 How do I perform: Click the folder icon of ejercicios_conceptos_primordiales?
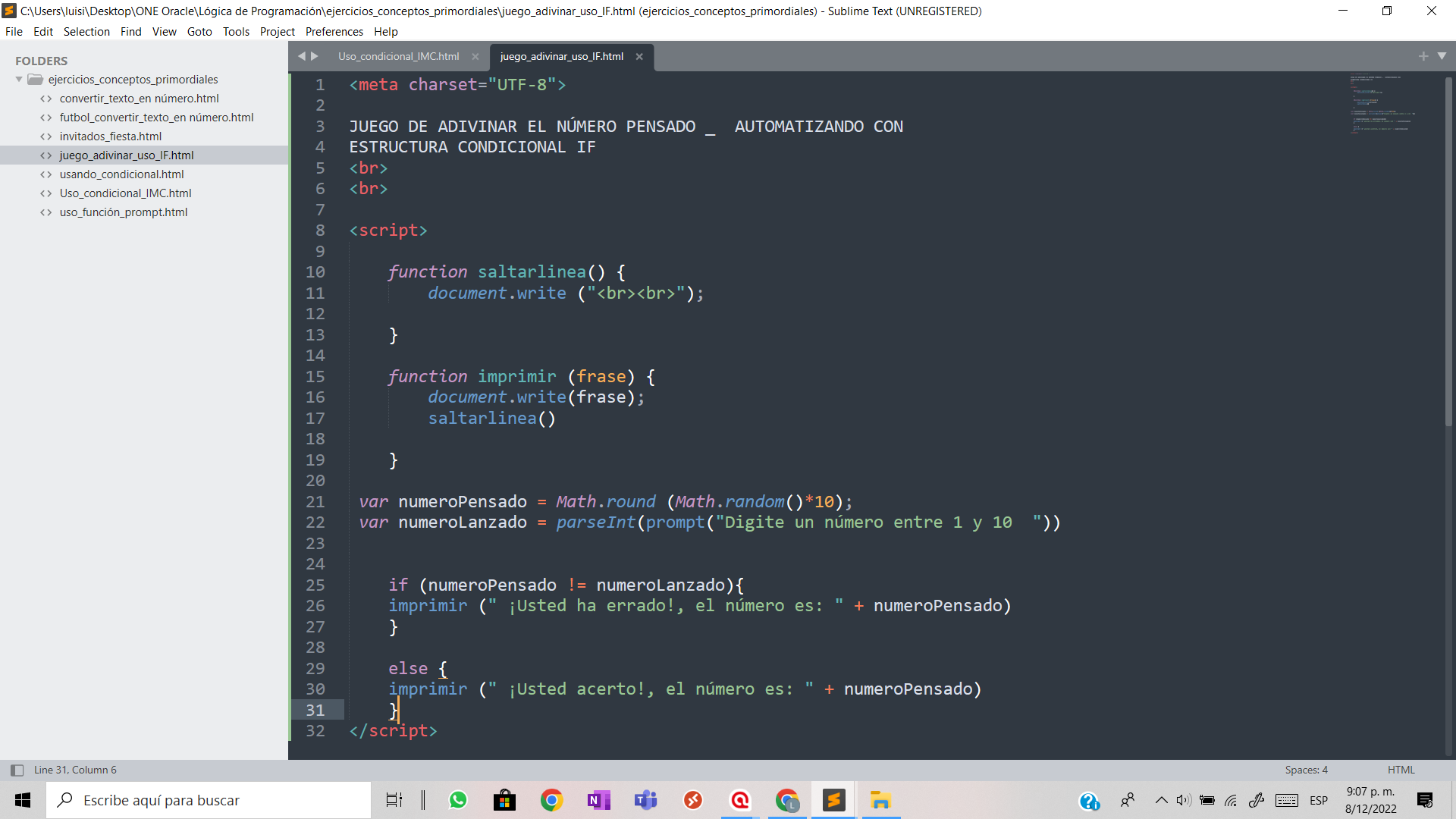pyautogui.click(x=35, y=80)
